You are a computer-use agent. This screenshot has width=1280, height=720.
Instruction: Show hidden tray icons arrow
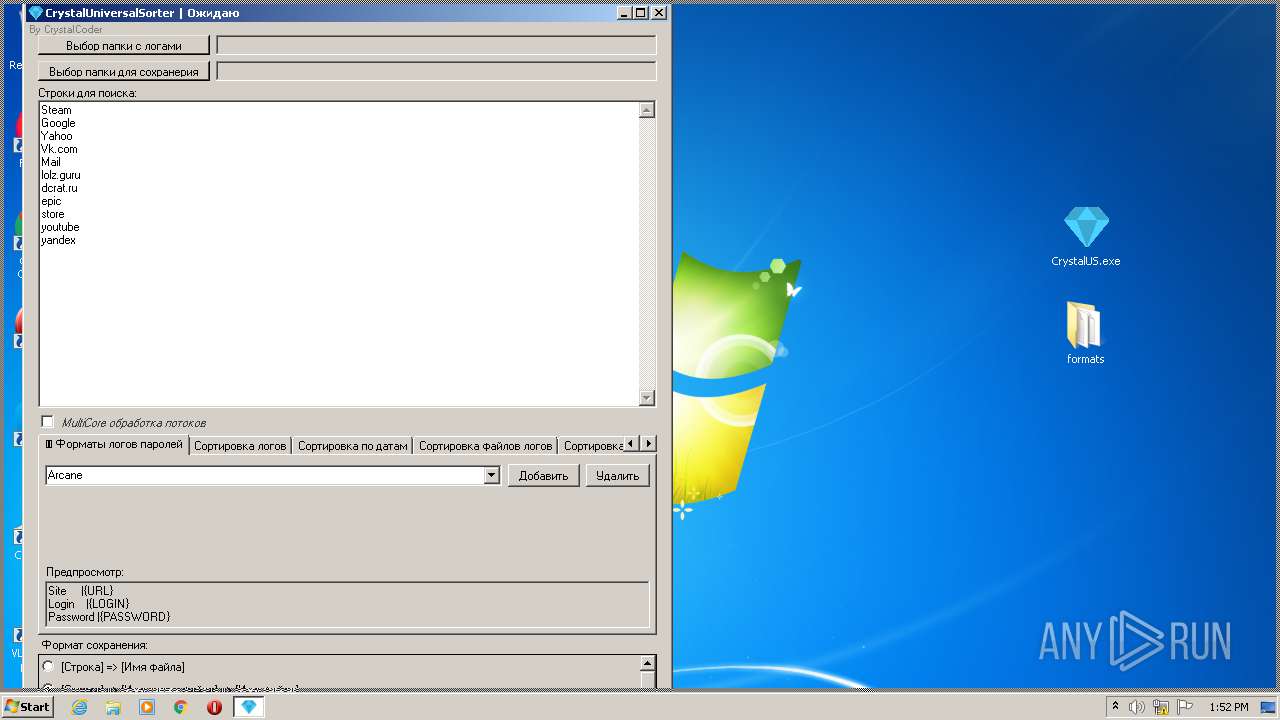(x=1115, y=707)
